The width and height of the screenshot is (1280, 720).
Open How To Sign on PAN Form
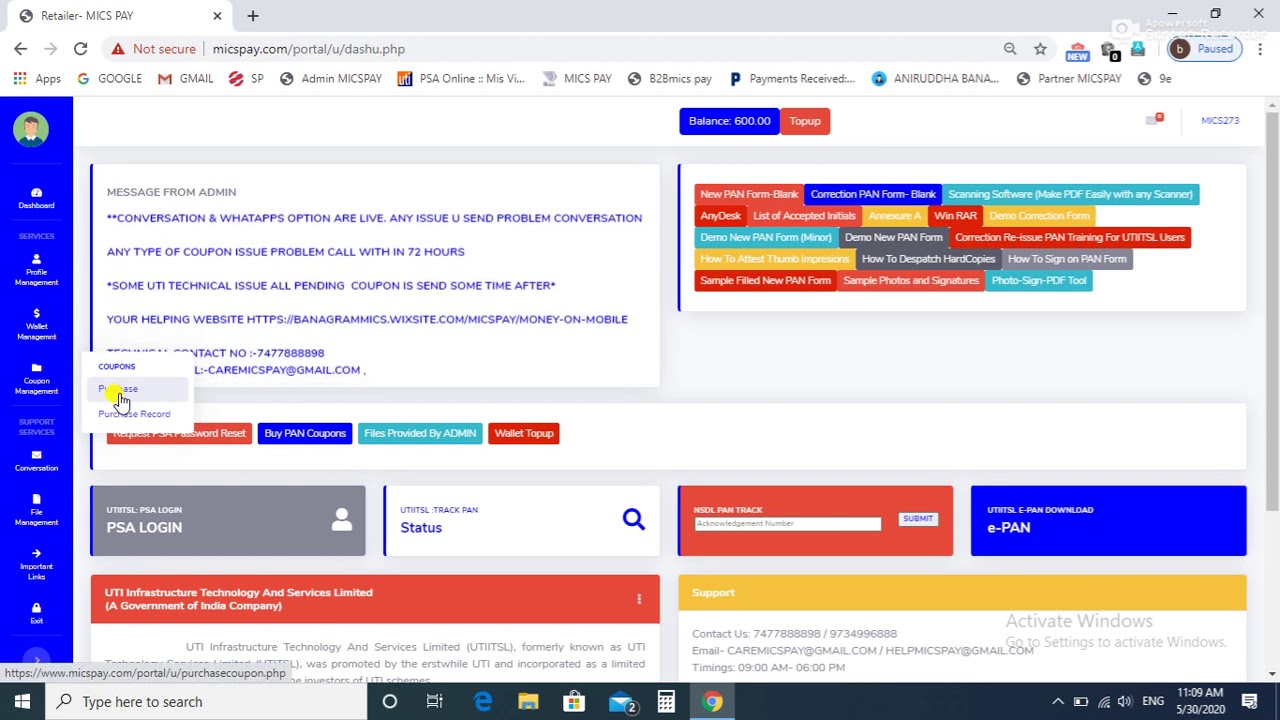tap(1067, 259)
